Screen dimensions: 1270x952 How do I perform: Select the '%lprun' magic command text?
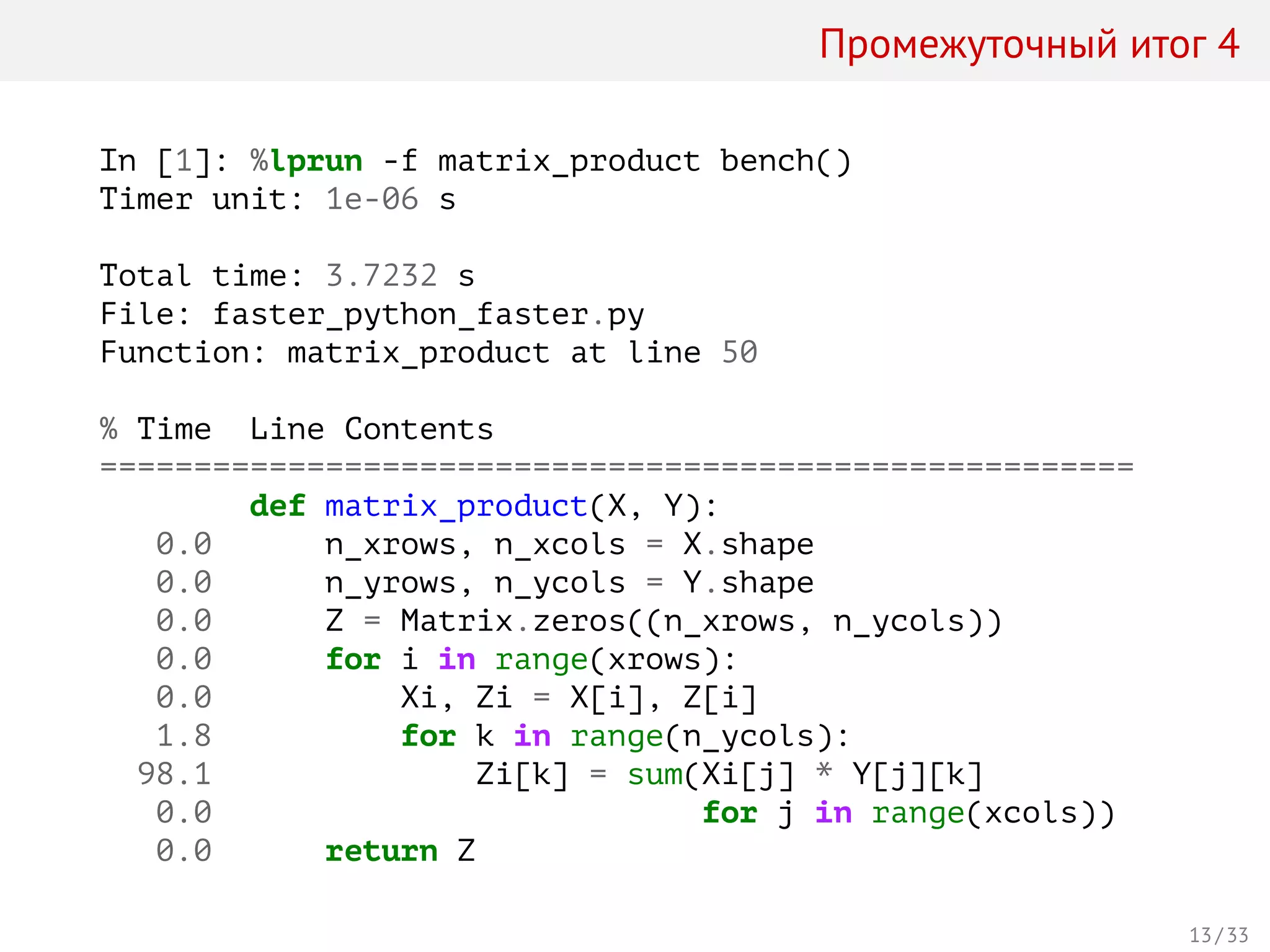(x=306, y=162)
